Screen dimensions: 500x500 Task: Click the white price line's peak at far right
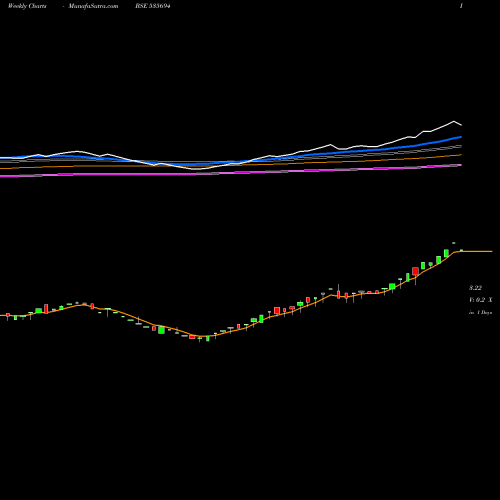coord(454,121)
